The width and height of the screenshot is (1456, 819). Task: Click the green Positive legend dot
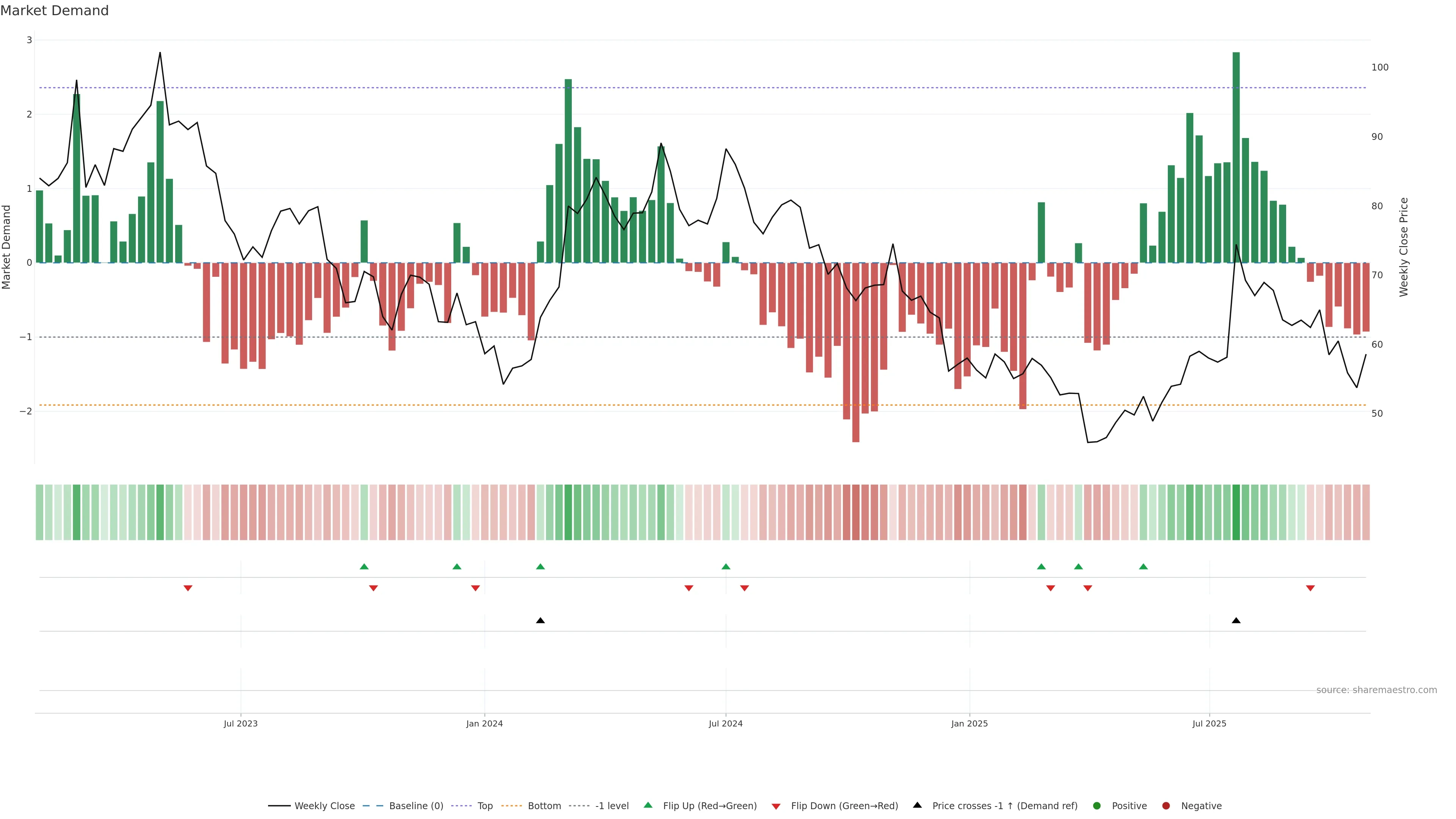(1097, 805)
